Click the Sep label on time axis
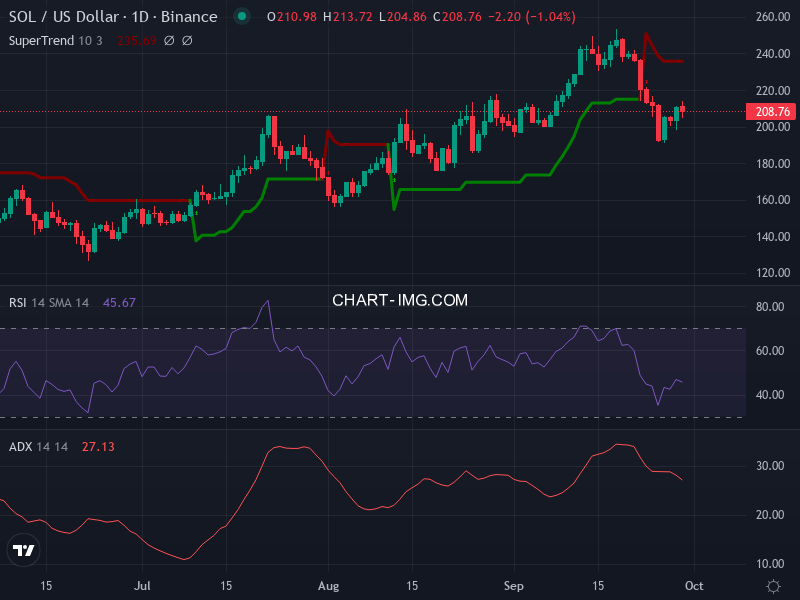This screenshot has height=600, width=800. (x=513, y=585)
